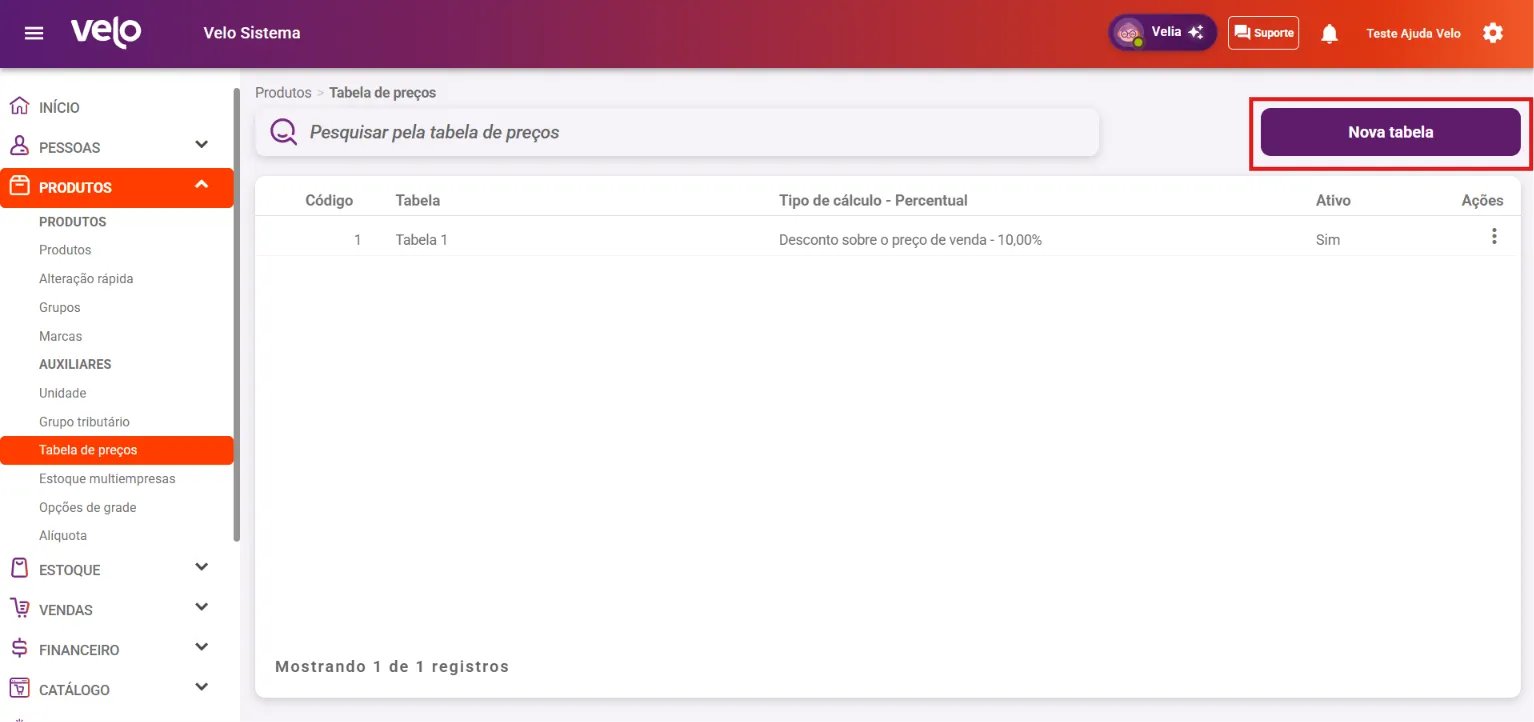Click the Velo Sistema title
The image size is (1534, 722).
[252, 33]
